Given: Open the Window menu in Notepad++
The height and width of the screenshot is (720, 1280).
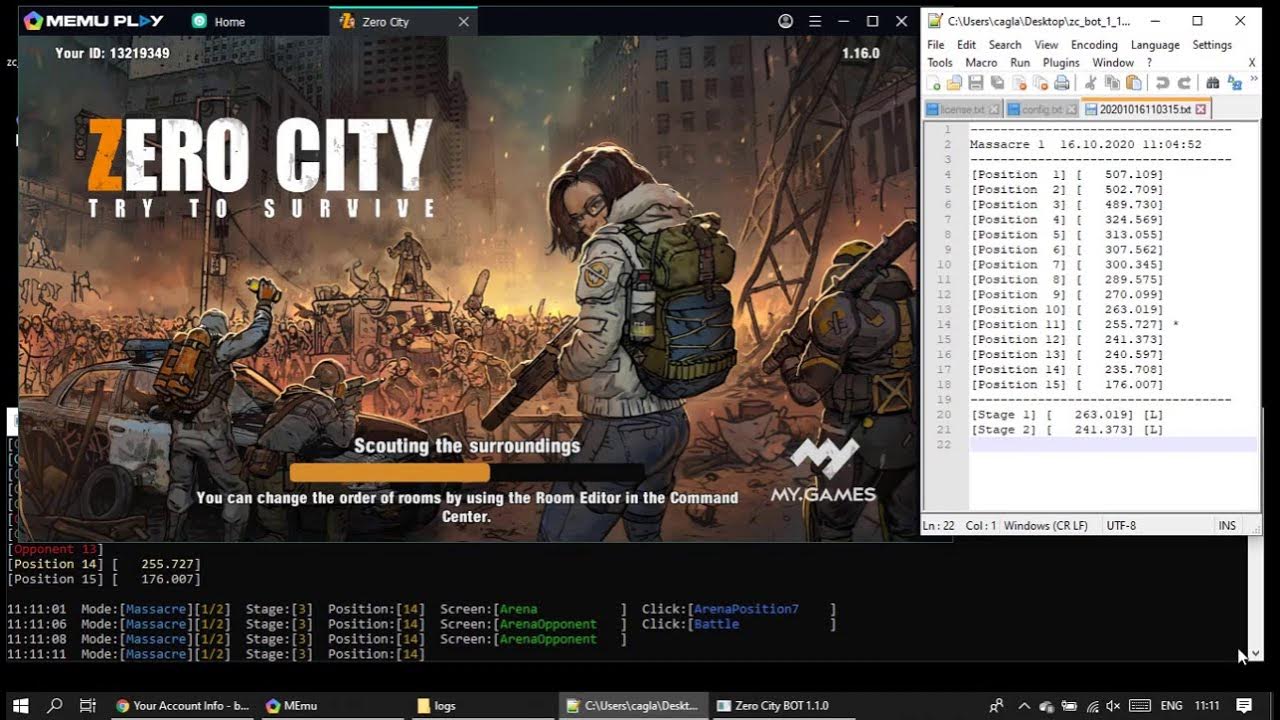Looking at the screenshot, I should [x=1113, y=62].
